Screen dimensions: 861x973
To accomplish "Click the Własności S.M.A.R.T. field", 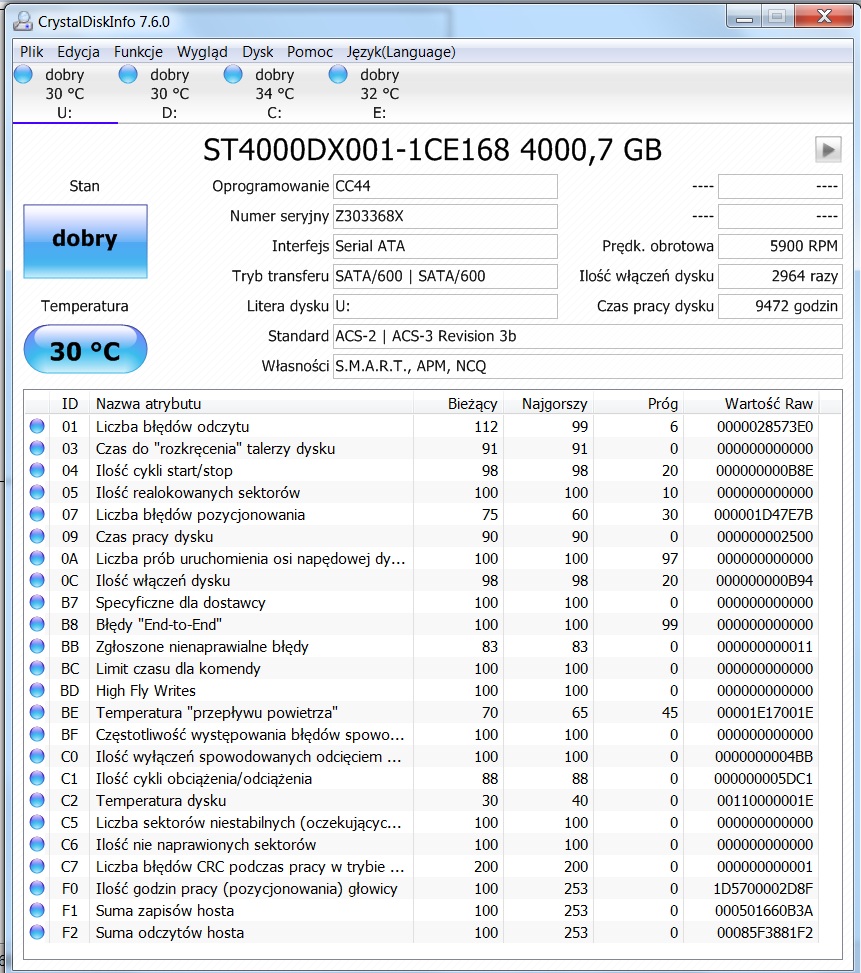I will coord(587,366).
